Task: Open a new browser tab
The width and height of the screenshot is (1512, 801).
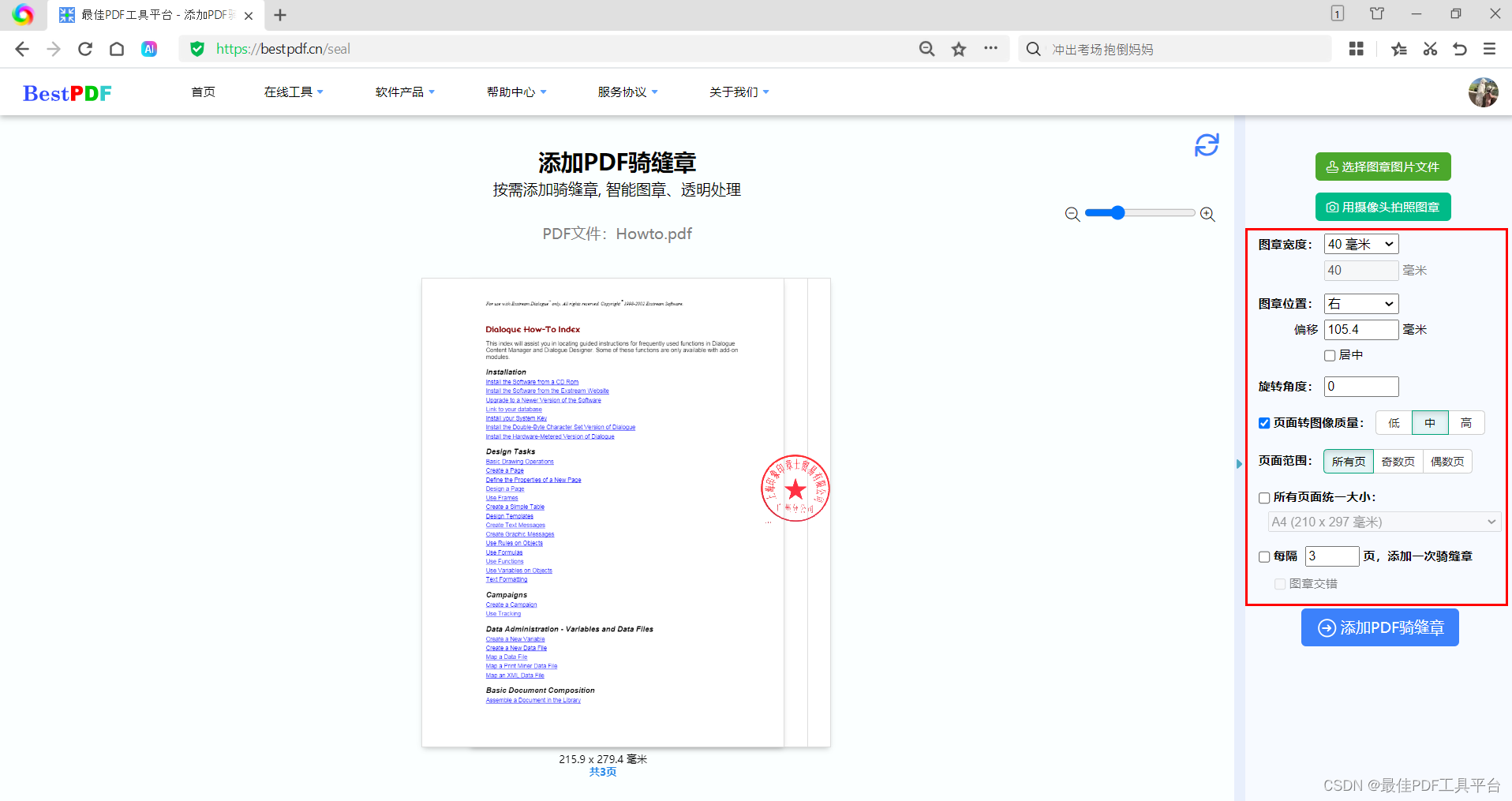Action: tap(280, 15)
